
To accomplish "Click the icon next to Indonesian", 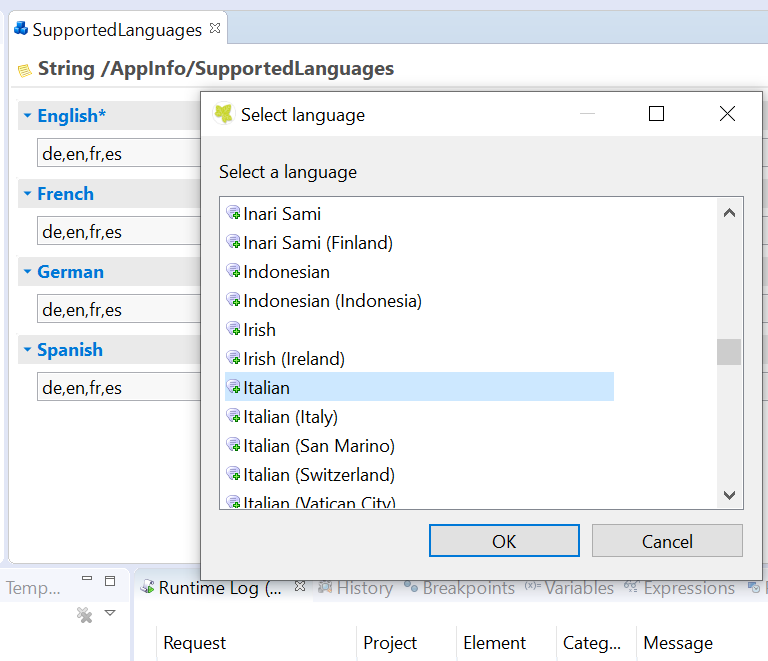I will (233, 271).
